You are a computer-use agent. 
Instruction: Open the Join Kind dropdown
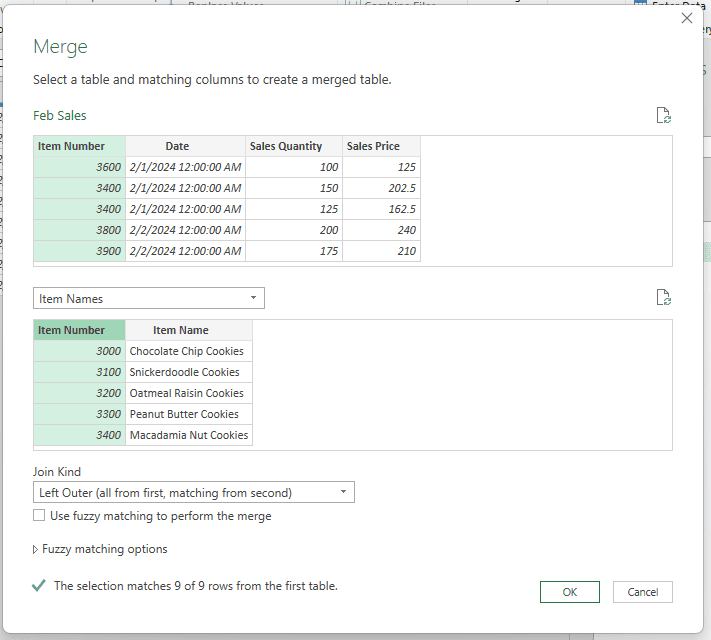click(x=193, y=492)
